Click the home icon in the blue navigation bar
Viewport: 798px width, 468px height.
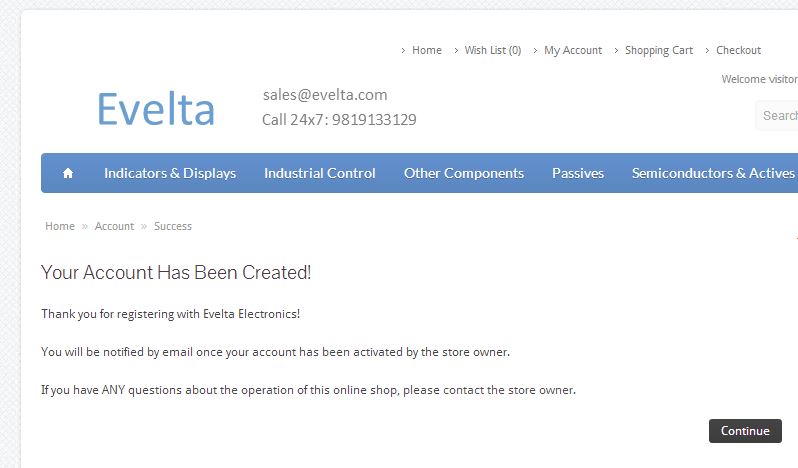tap(68, 173)
